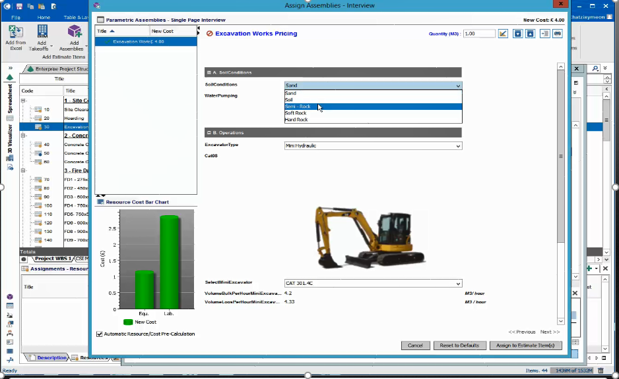Click the Add Assemblies purple cube icon
The height and width of the screenshot is (379, 619).
pyautogui.click(x=74, y=32)
